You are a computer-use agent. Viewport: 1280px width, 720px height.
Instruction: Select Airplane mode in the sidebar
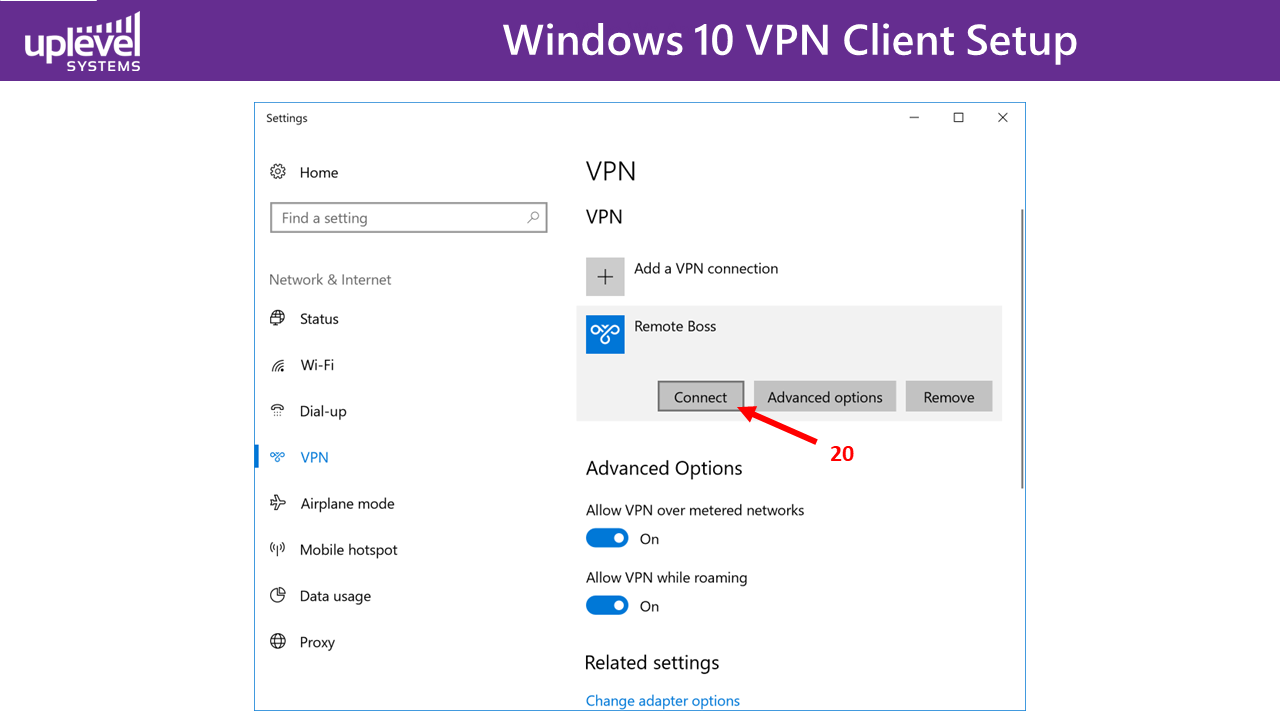(x=347, y=503)
